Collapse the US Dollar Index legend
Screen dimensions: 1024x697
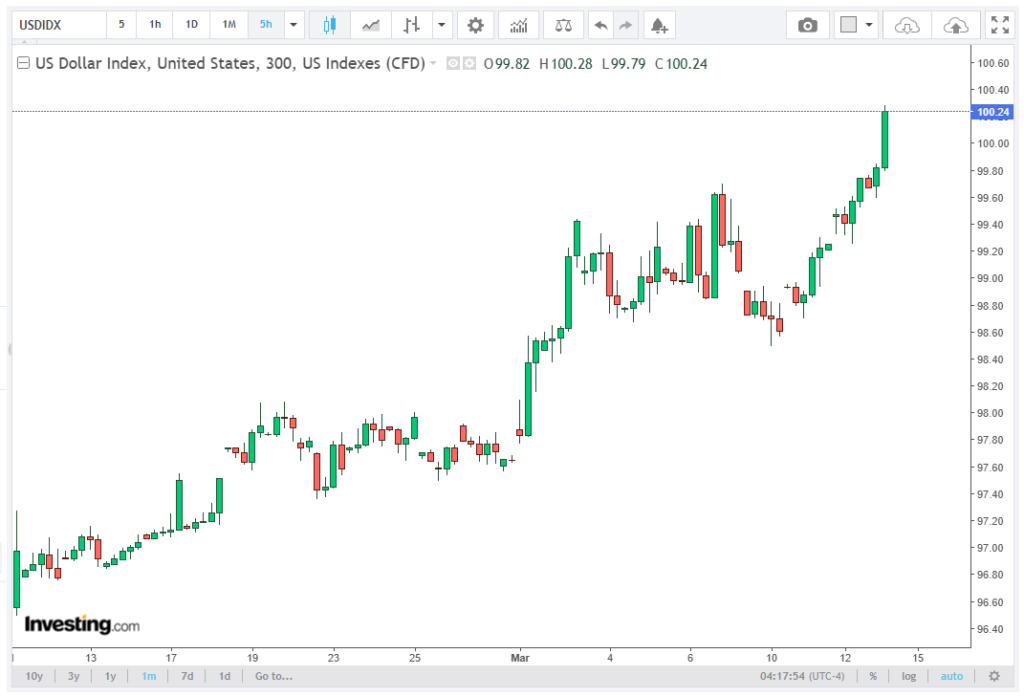[x=25, y=64]
